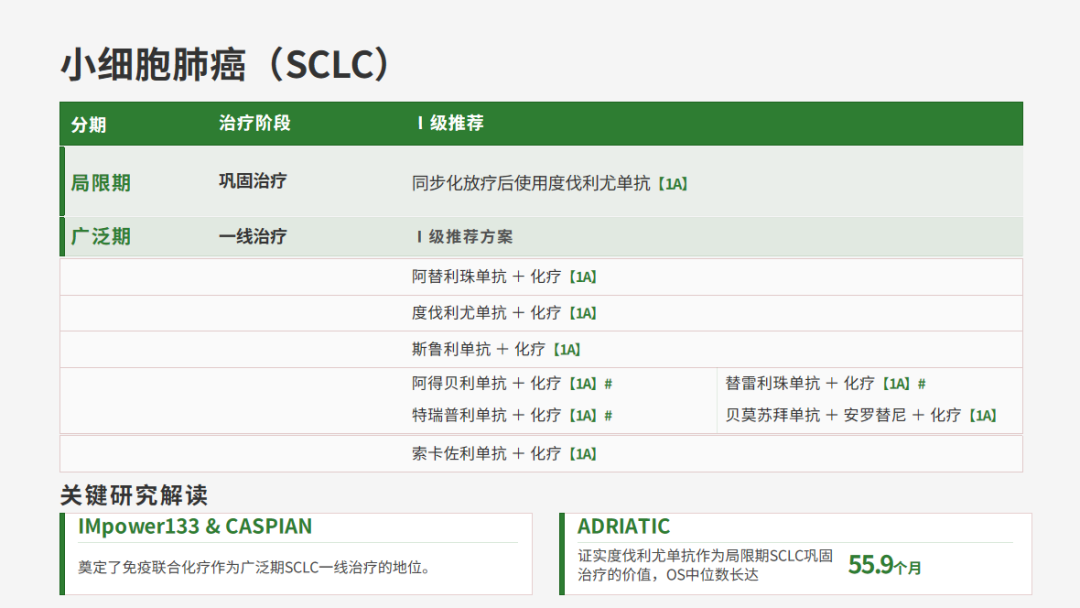The width and height of the screenshot is (1080, 608).
Task: Select the 局限期 stage row label
Action: pyautogui.click(x=101, y=183)
